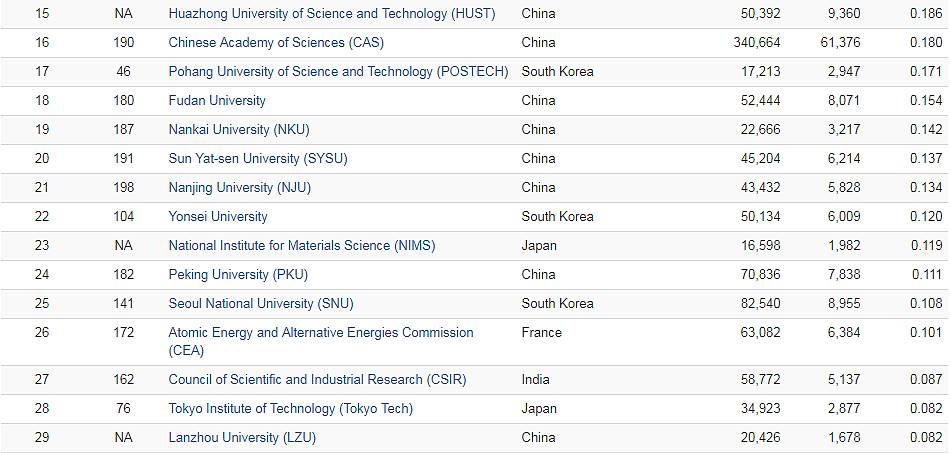This screenshot has height=453, width=950.
Task: Click Sun Yat-sen University (SYSU) link
Action: pyautogui.click(x=258, y=159)
